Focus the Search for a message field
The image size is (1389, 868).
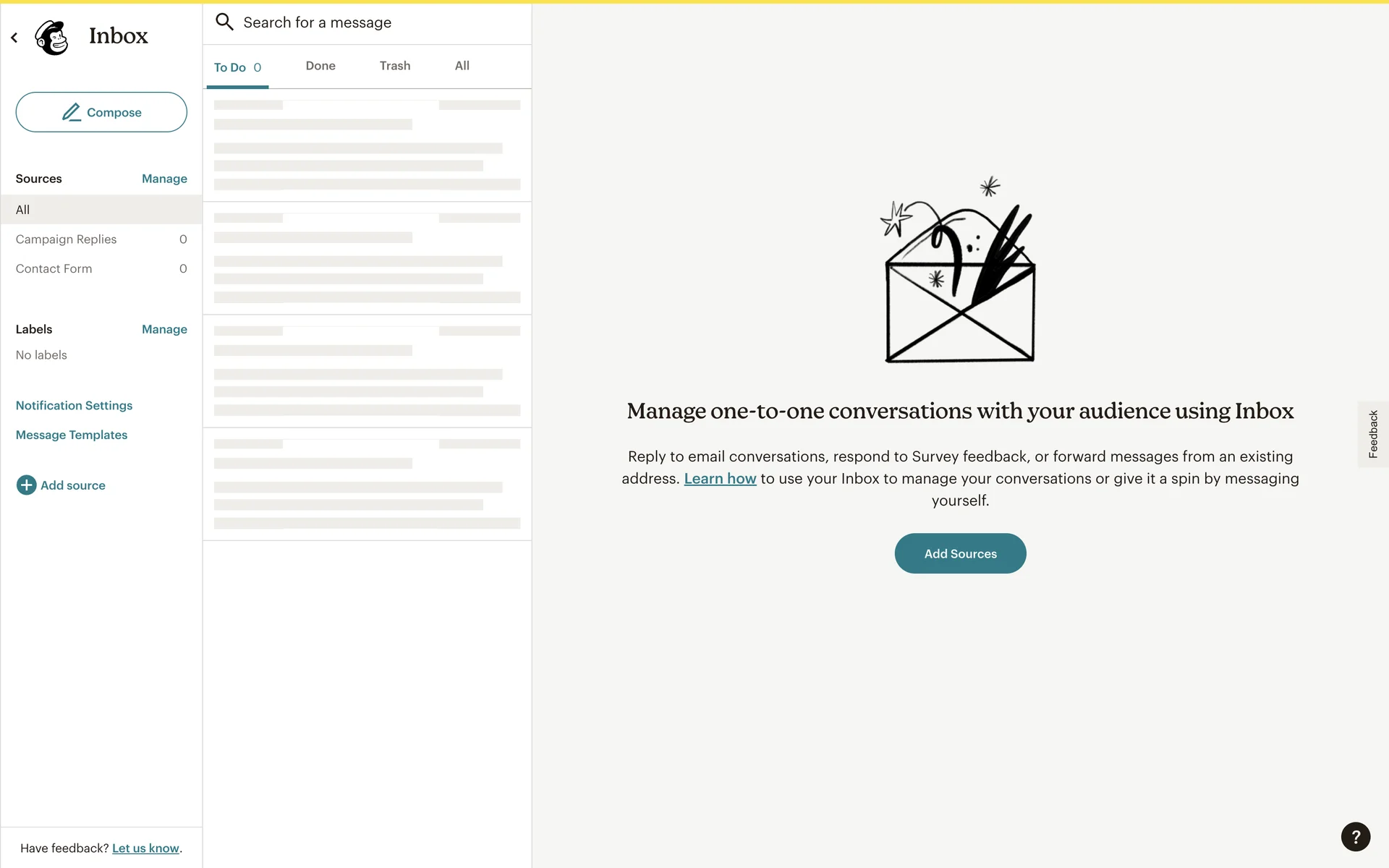click(x=376, y=23)
